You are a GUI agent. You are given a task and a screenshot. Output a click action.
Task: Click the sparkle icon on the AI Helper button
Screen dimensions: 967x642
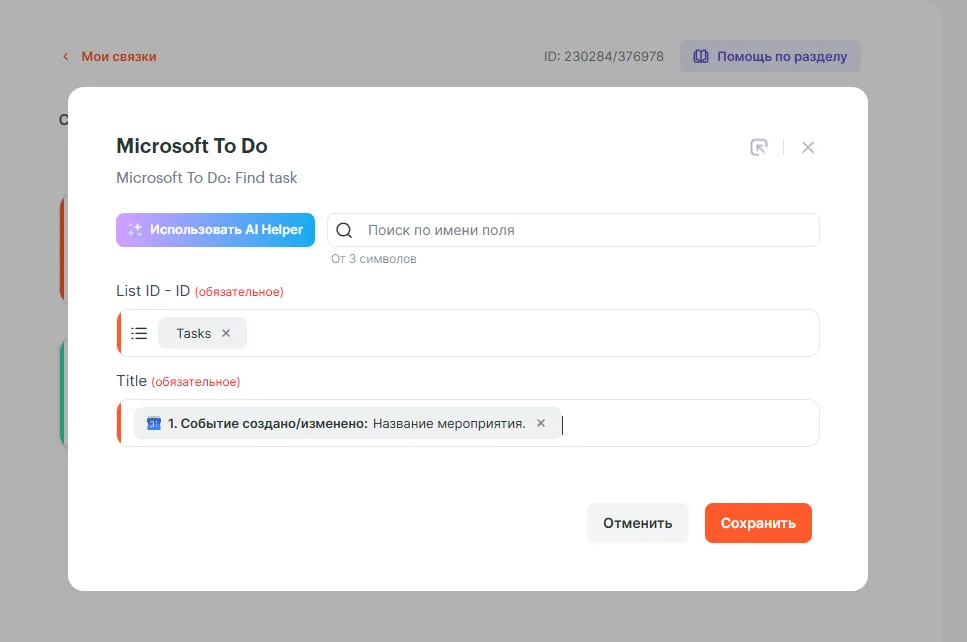pyautogui.click(x=135, y=230)
